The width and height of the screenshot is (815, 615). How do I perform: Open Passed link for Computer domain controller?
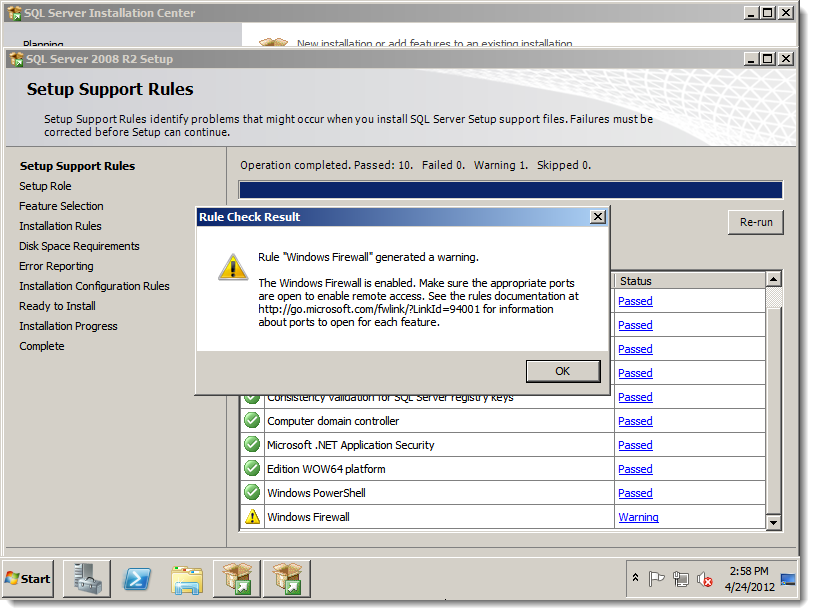tap(635, 422)
